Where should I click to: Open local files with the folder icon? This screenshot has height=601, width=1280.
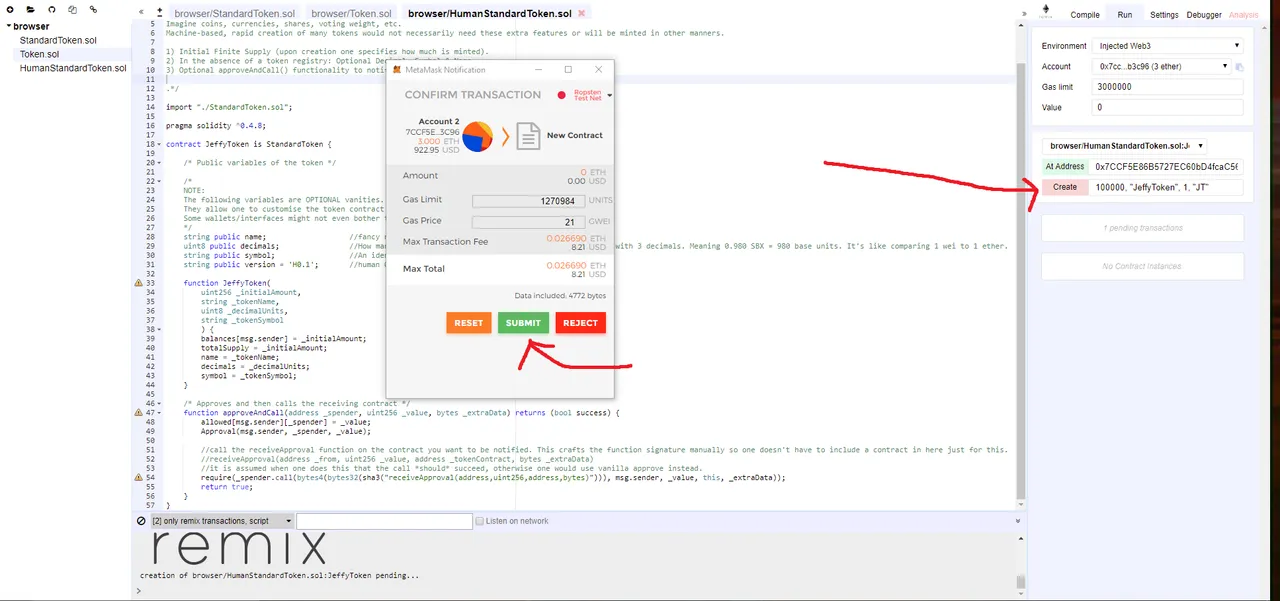point(30,9)
